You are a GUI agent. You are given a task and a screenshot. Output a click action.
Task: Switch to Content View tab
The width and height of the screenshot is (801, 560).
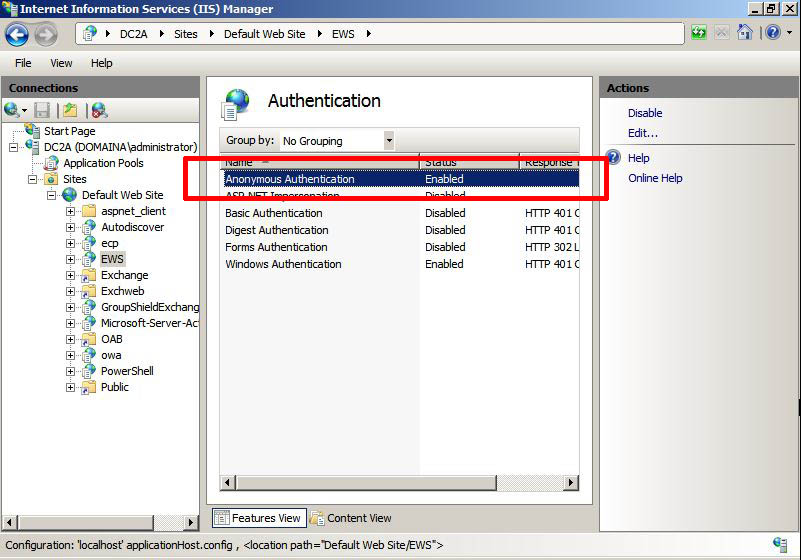350,518
